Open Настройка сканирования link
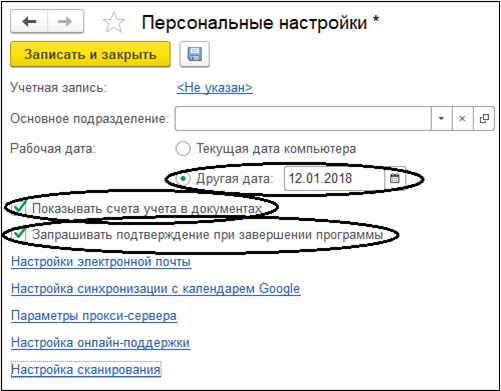This screenshot has width=501, height=391. [86, 370]
